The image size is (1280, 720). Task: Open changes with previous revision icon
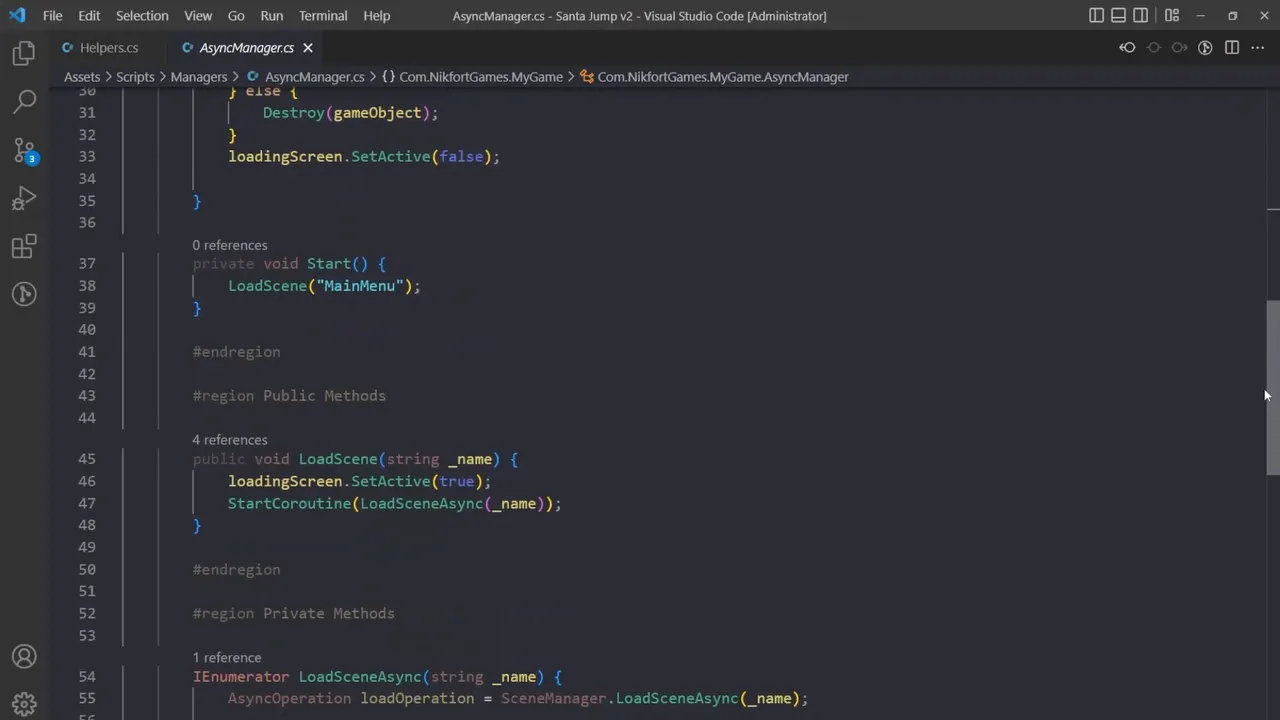click(x=1127, y=48)
